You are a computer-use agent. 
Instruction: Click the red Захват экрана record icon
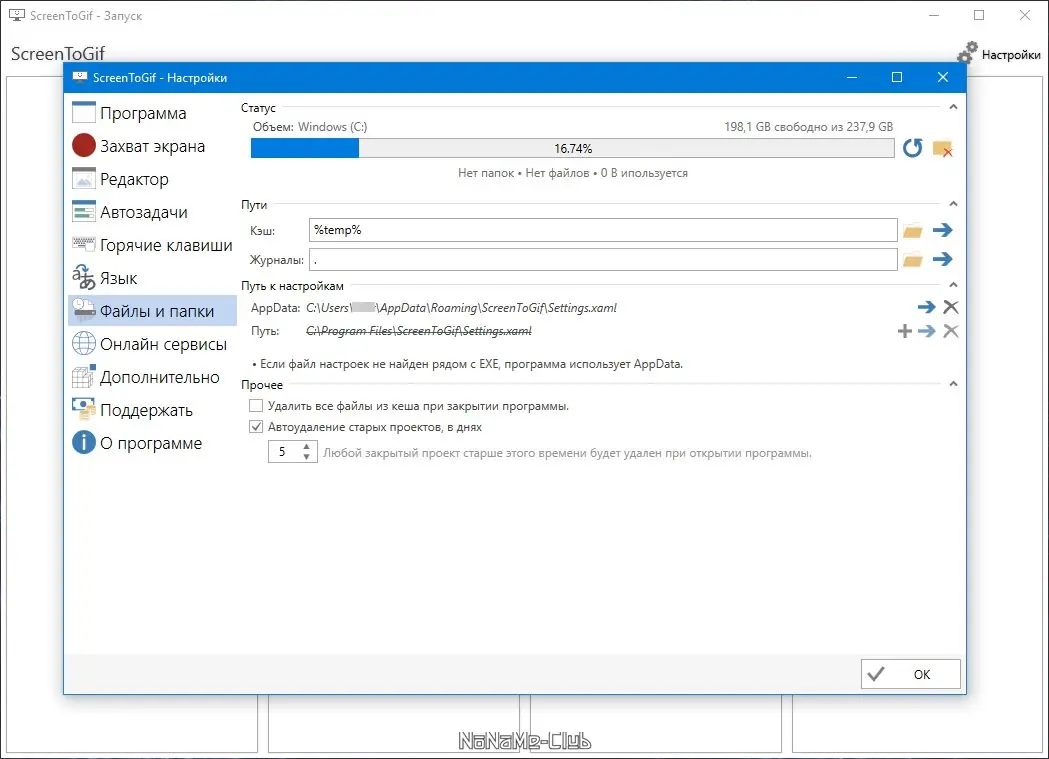(84, 145)
